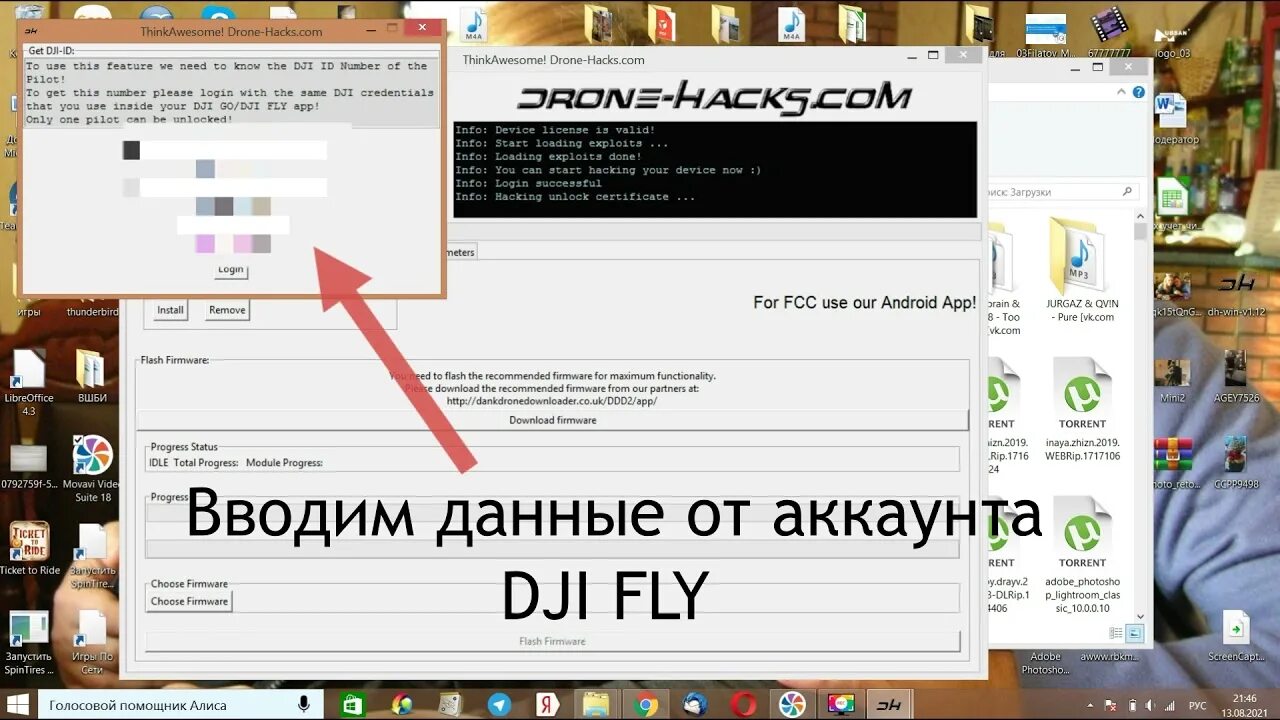This screenshot has height=720, width=1280.
Task: Click the Login button in the DJI-ID dialog
Action: click(231, 269)
